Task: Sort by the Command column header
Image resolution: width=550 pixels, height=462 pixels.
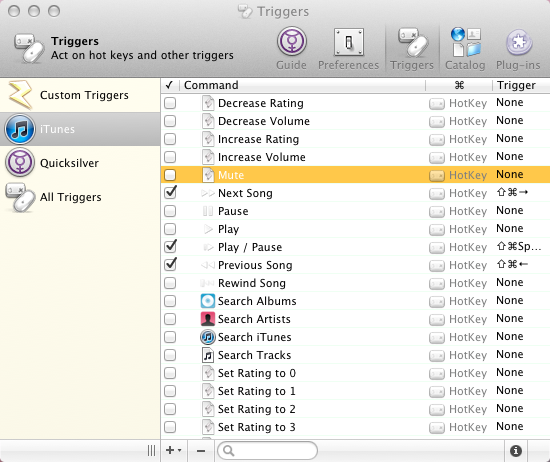Action: click(x=302, y=85)
